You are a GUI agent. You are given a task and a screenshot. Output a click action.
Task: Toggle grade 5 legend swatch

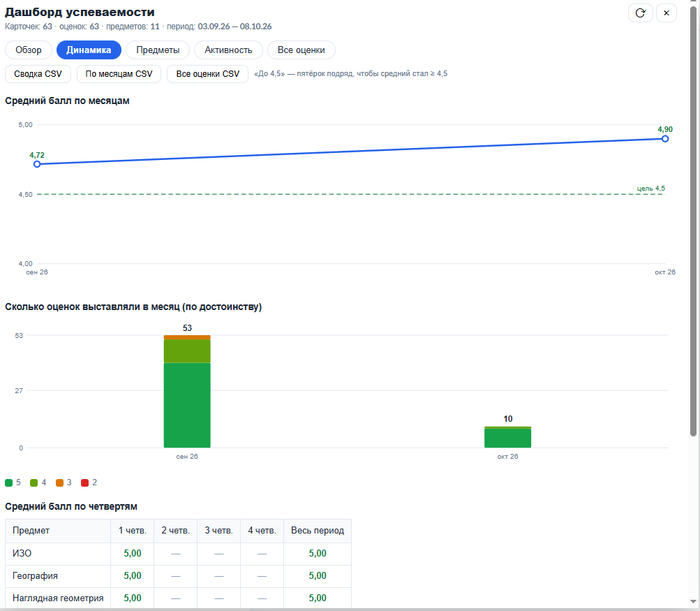8,483
